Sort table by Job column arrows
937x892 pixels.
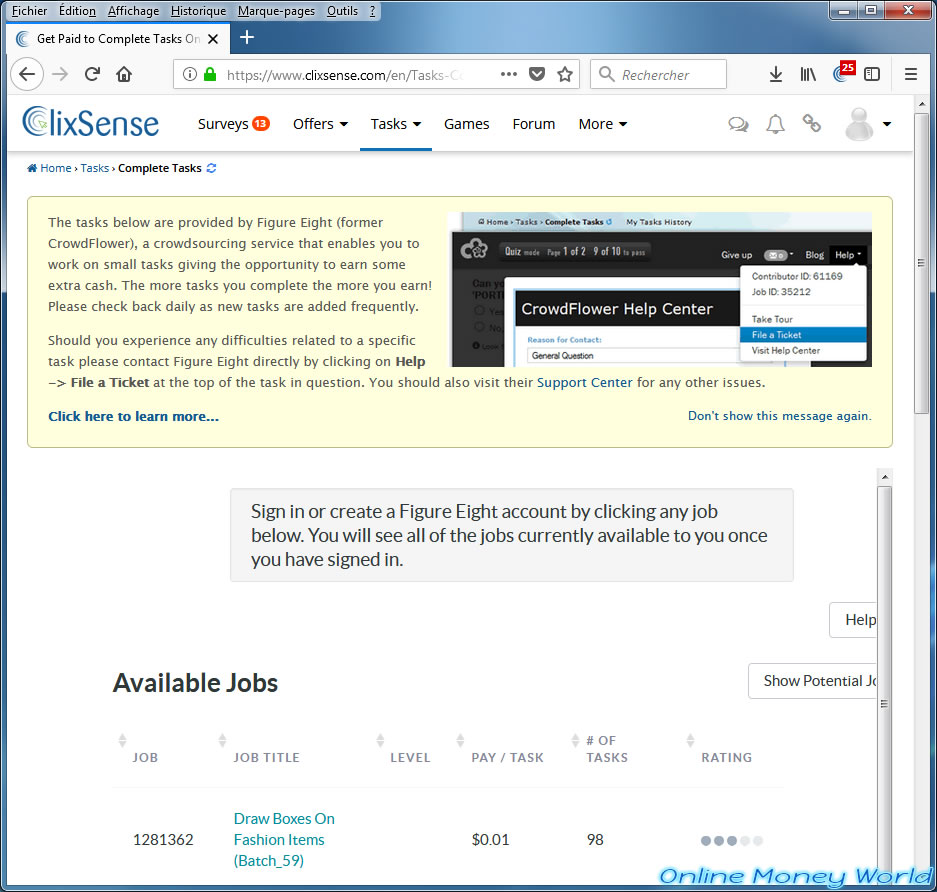123,740
